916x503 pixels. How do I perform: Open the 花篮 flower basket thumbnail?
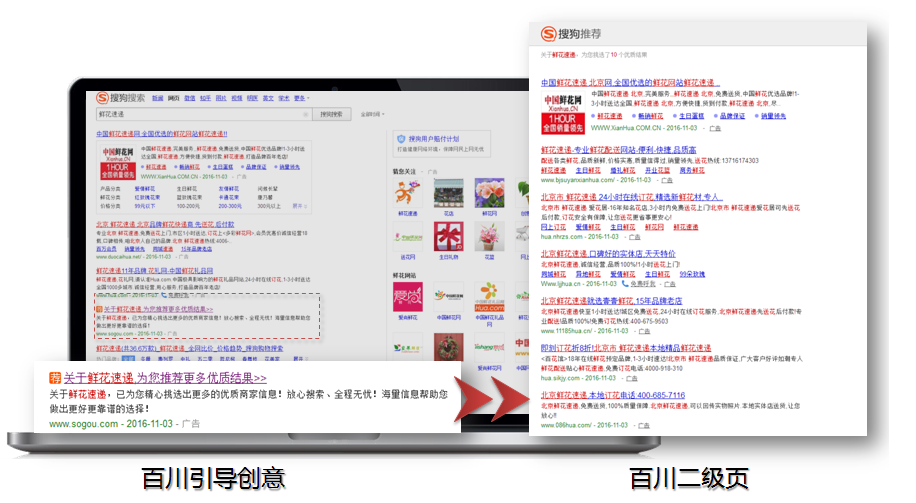point(490,236)
